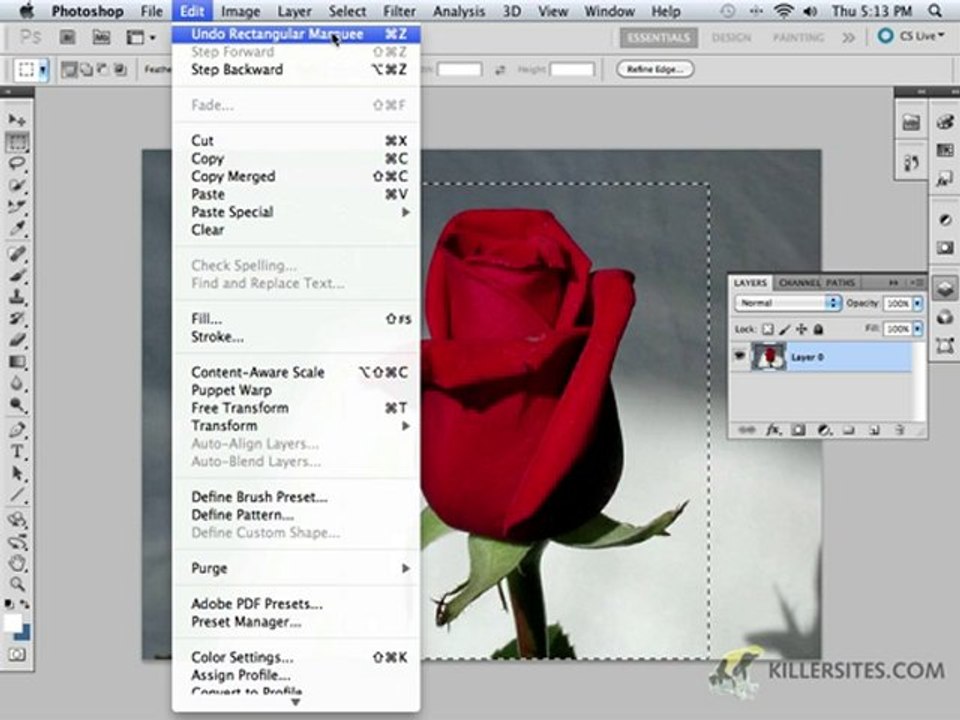Toggle visibility of Layer 0
The image size is (960, 720).
click(x=740, y=356)
